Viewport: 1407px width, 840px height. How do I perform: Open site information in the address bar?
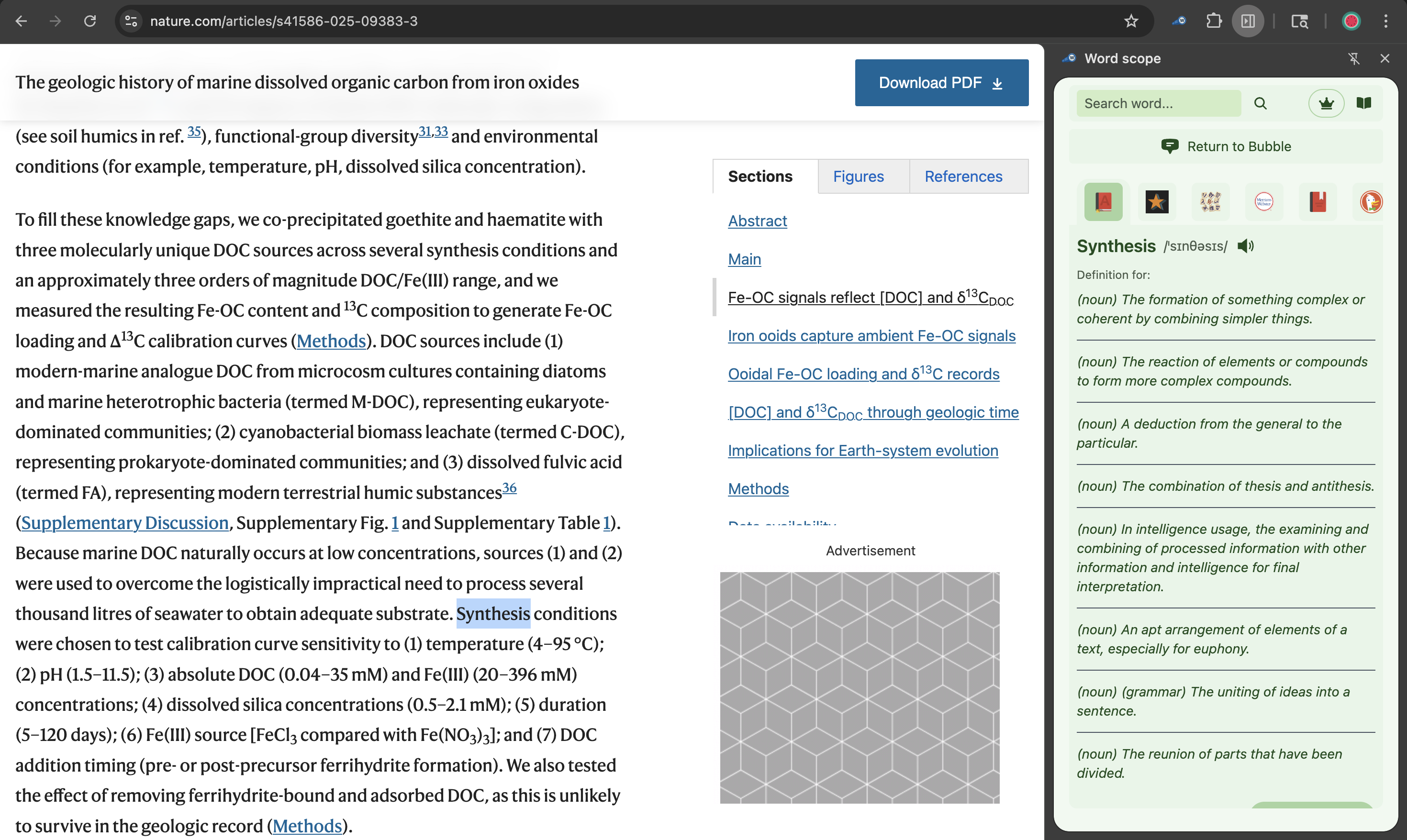coord(131,22)
